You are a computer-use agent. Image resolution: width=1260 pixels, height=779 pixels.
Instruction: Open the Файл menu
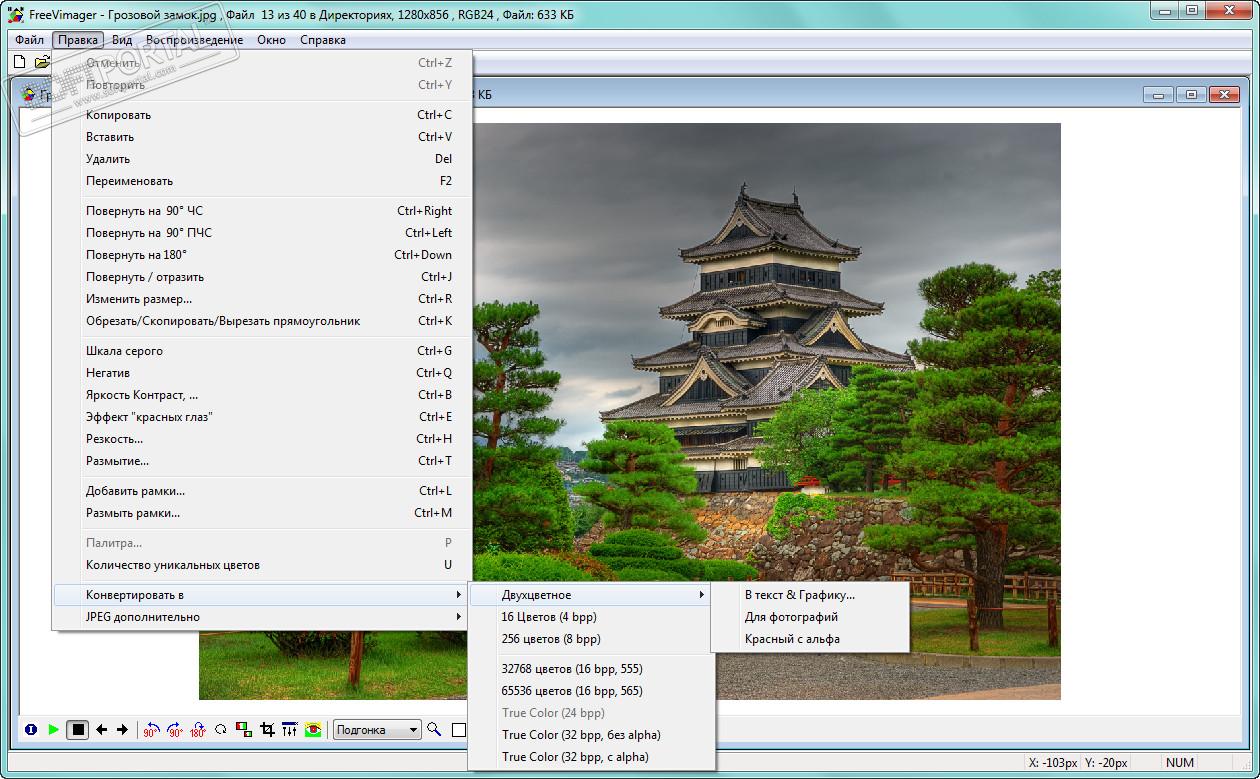tap(29, 40)
